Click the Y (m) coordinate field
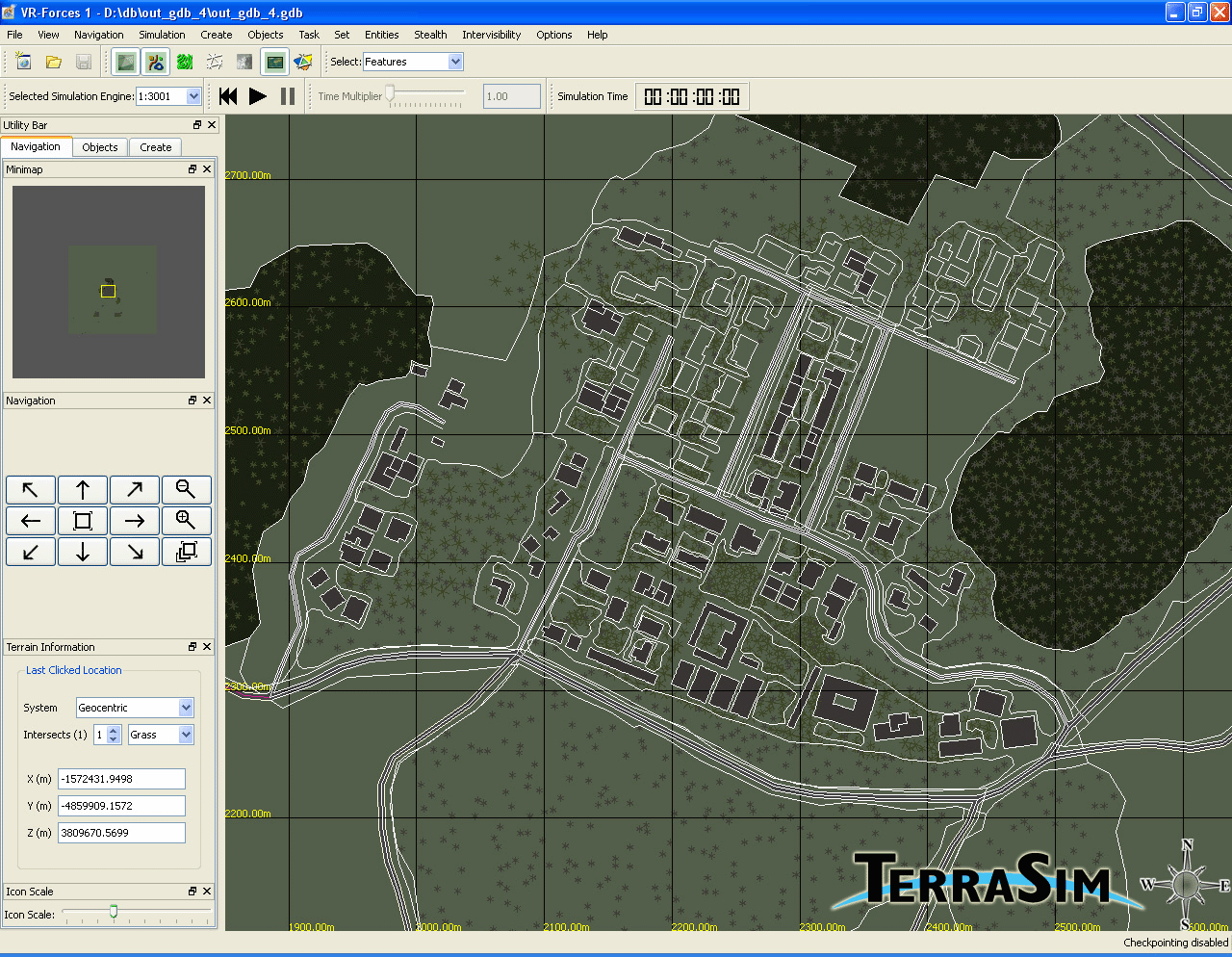This screenshot has height=957, width=1232. click(121, 806)
